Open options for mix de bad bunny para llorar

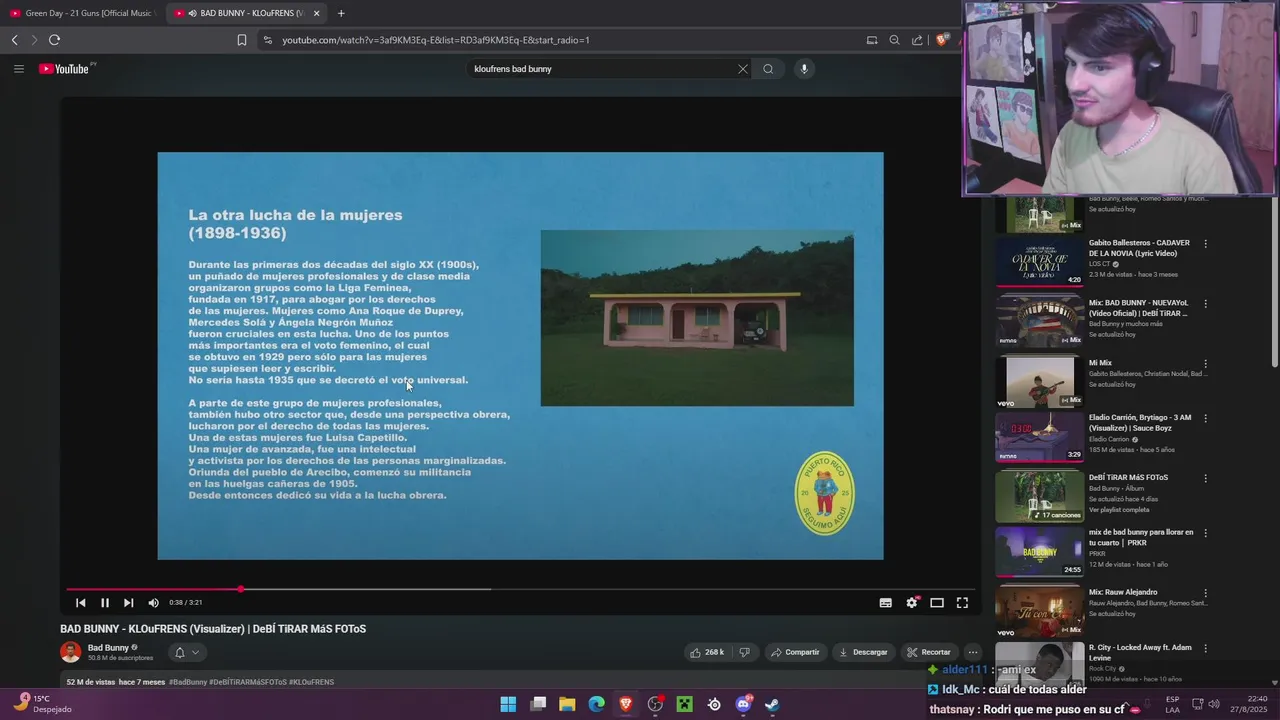[1205, 533]
